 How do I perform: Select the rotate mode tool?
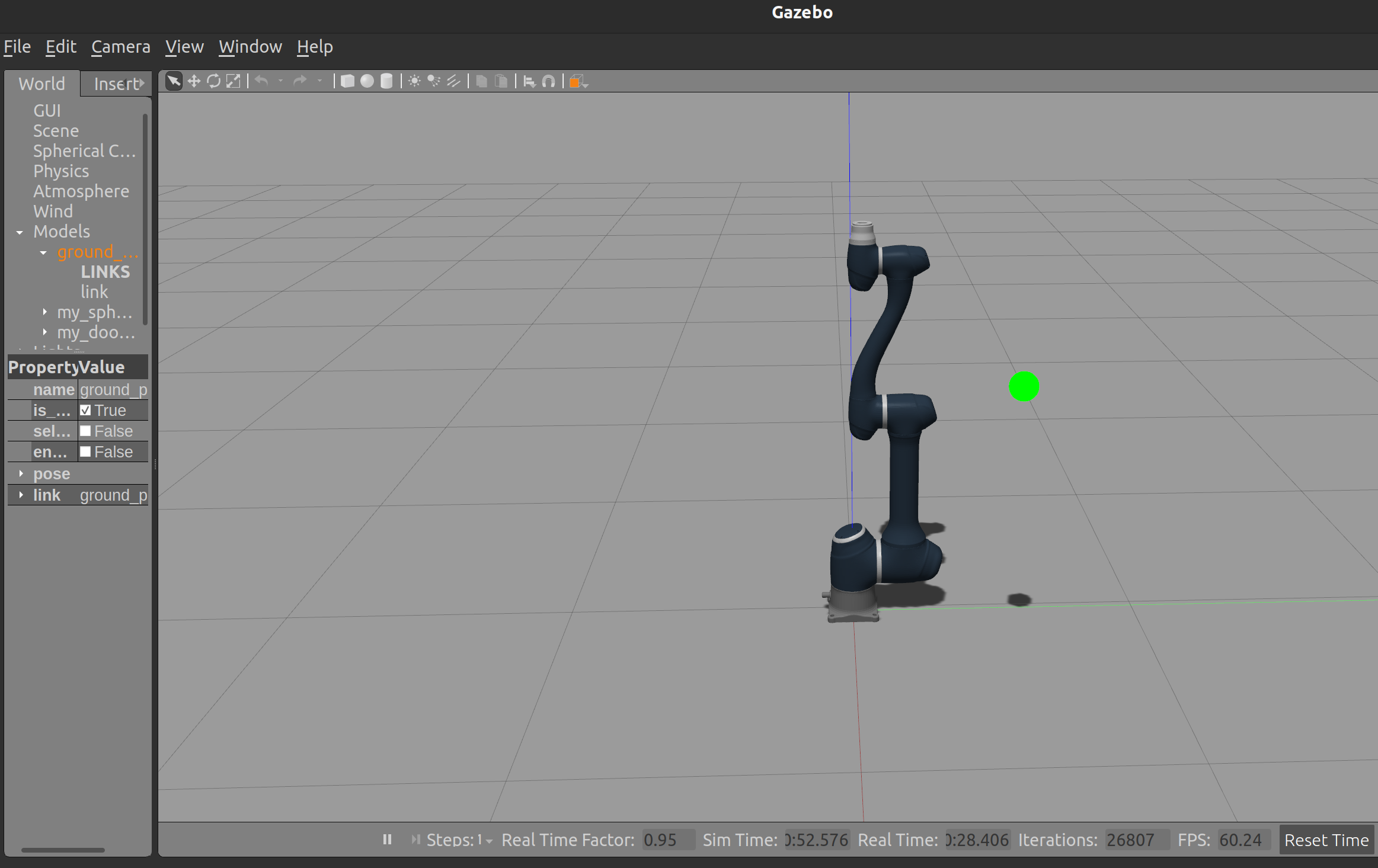[x=213, y=81]
